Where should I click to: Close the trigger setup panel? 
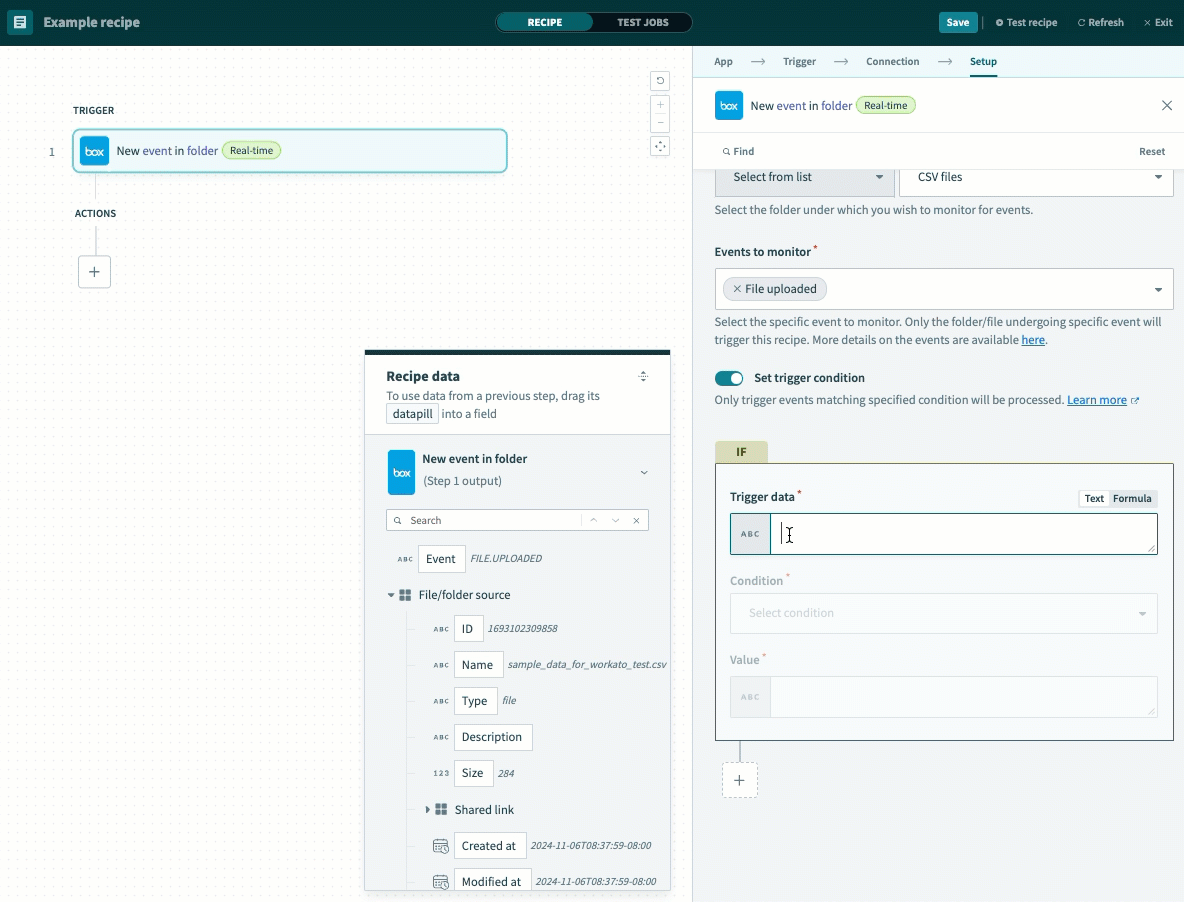[x=1166, y=105]
